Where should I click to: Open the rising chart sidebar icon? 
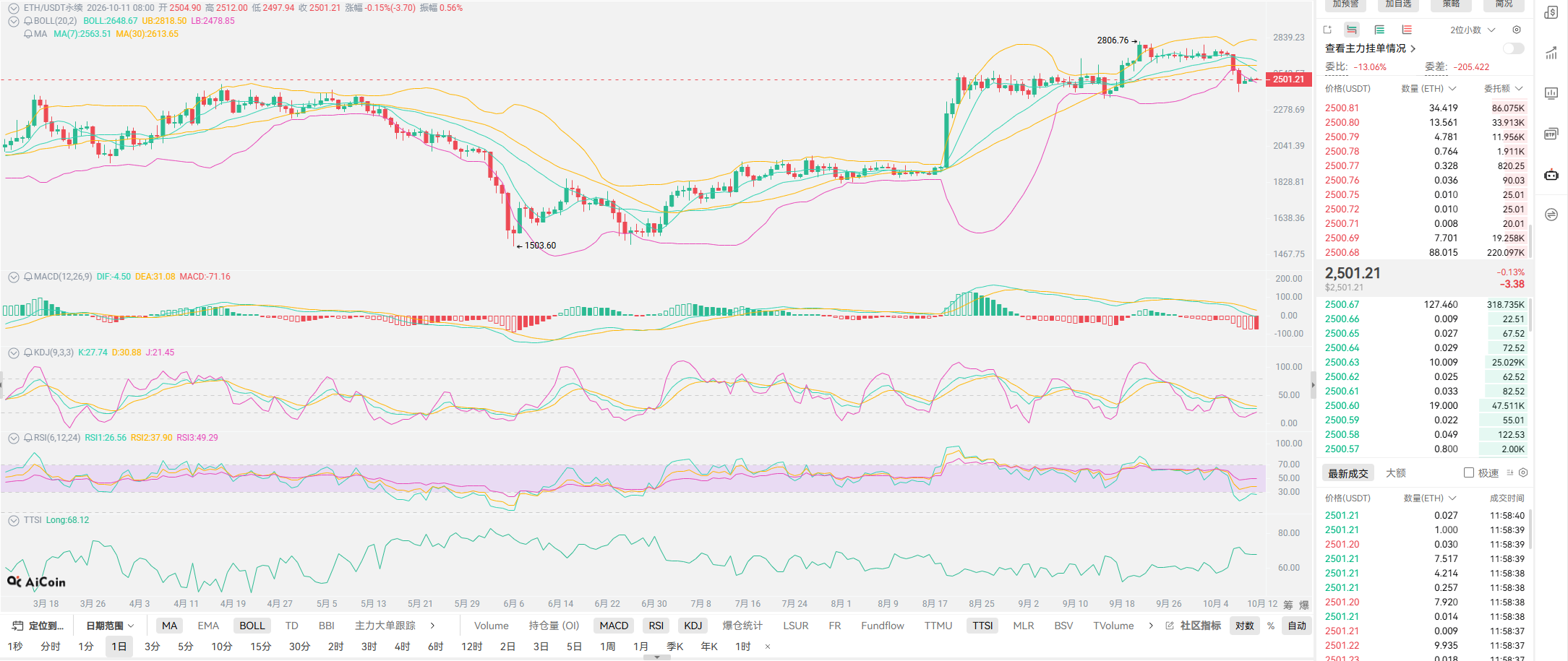(x=1551, y=53)
